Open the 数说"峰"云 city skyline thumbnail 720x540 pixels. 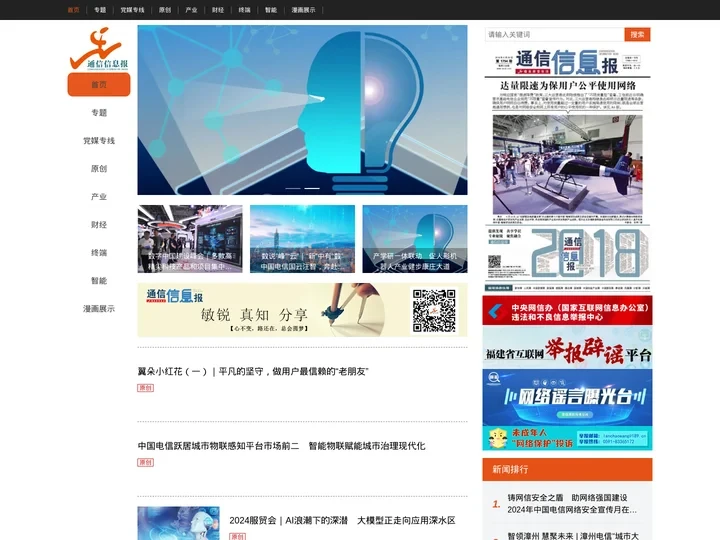pyautogui.click(x=302, y=239)
